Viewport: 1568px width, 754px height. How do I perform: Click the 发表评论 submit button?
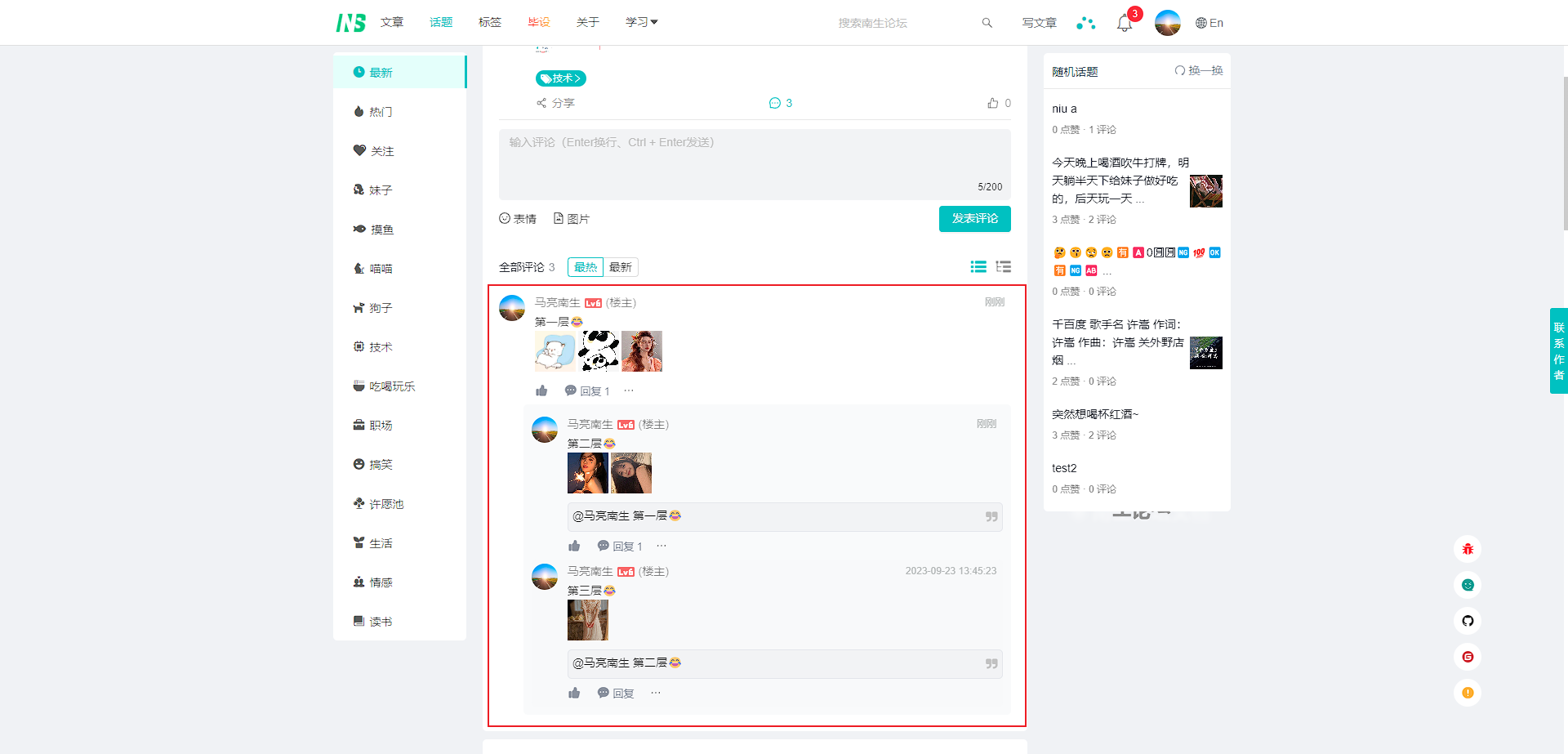click(x=974, y=219)
